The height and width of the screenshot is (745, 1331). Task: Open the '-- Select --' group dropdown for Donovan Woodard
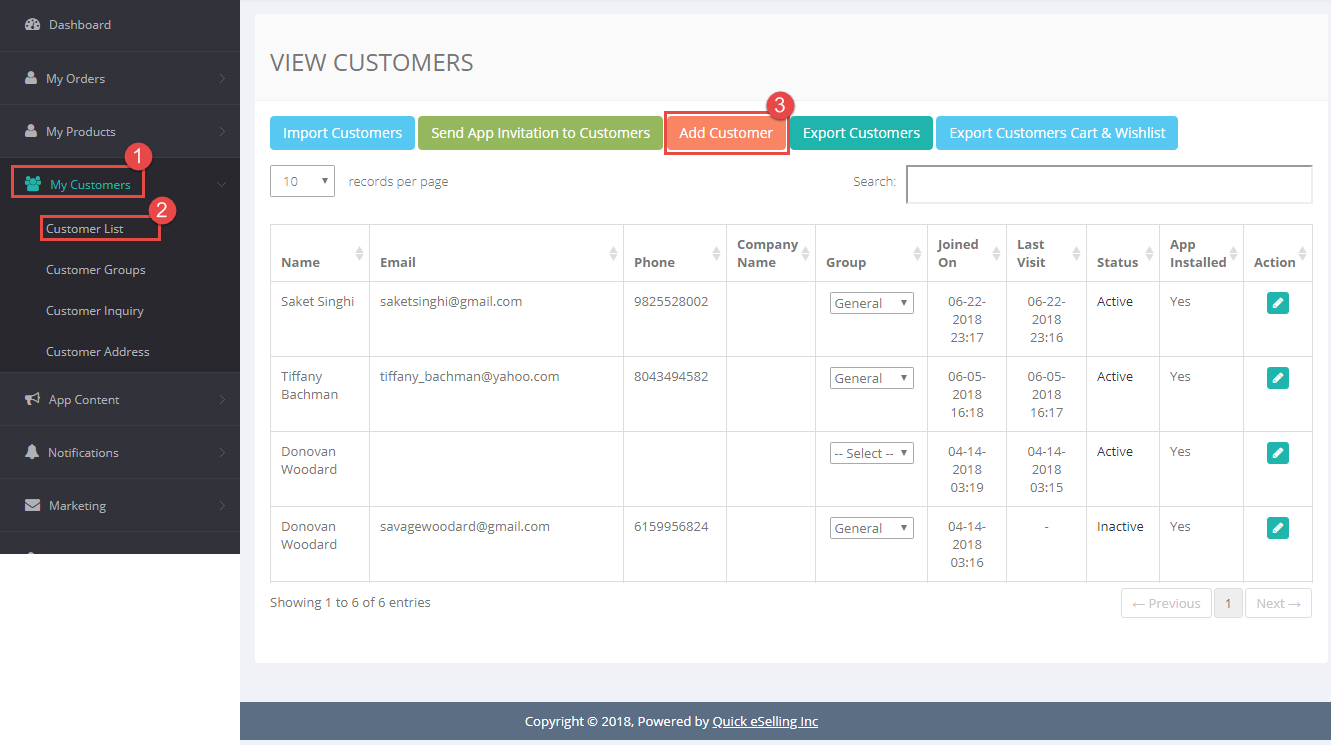(871, 452)
